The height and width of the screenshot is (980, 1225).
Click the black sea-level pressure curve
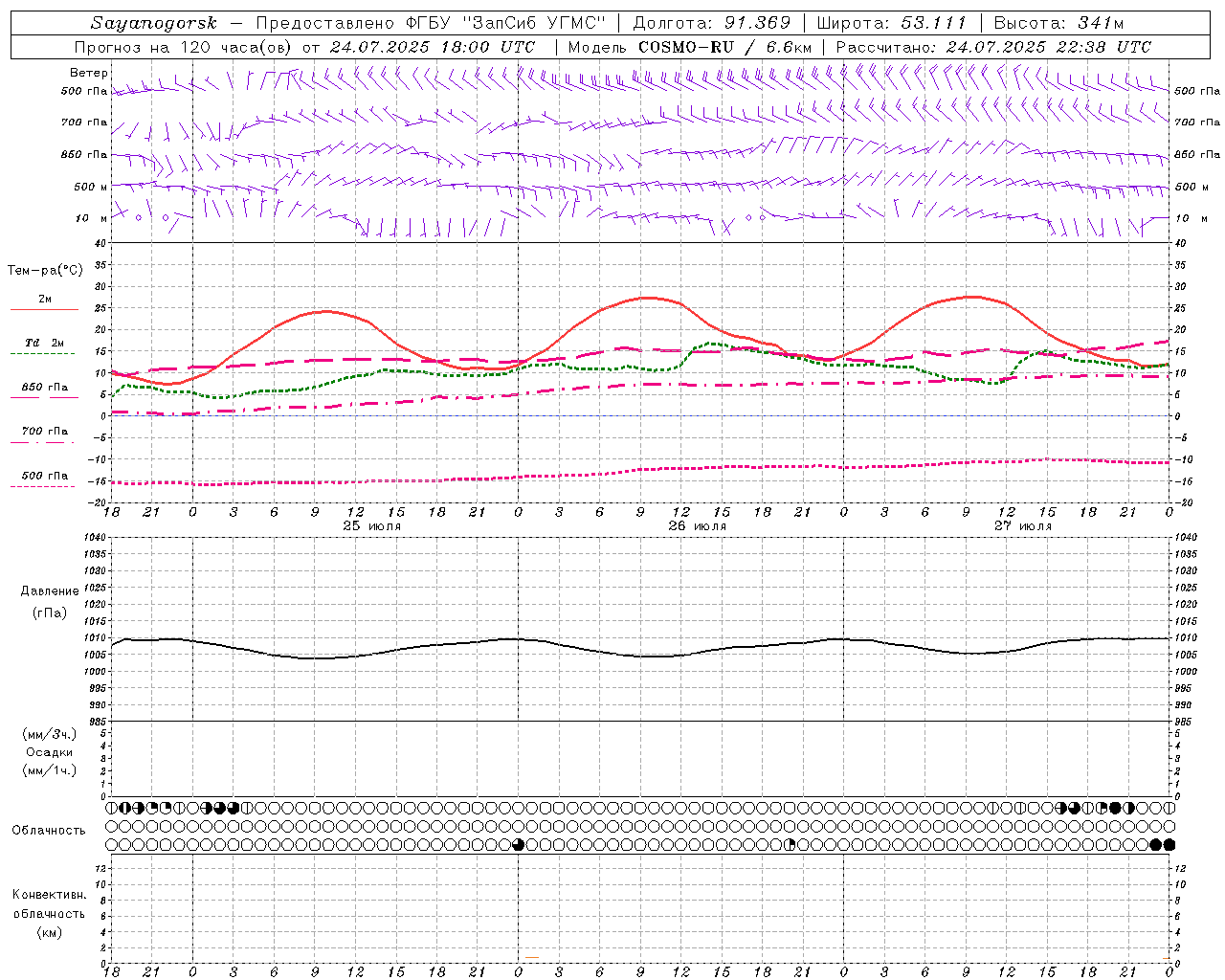pos(641,656)
